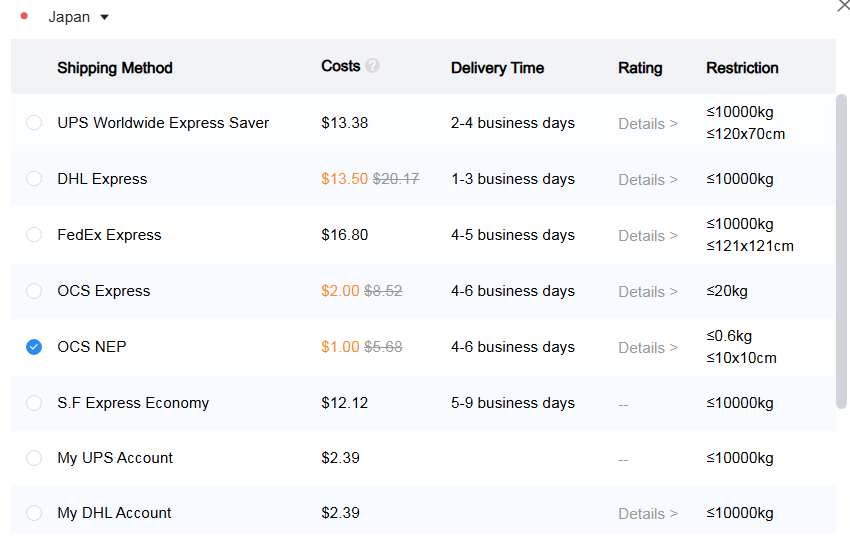Click the Costs help question mark icon
Screen dimensions: 850x542
point(373,66)
